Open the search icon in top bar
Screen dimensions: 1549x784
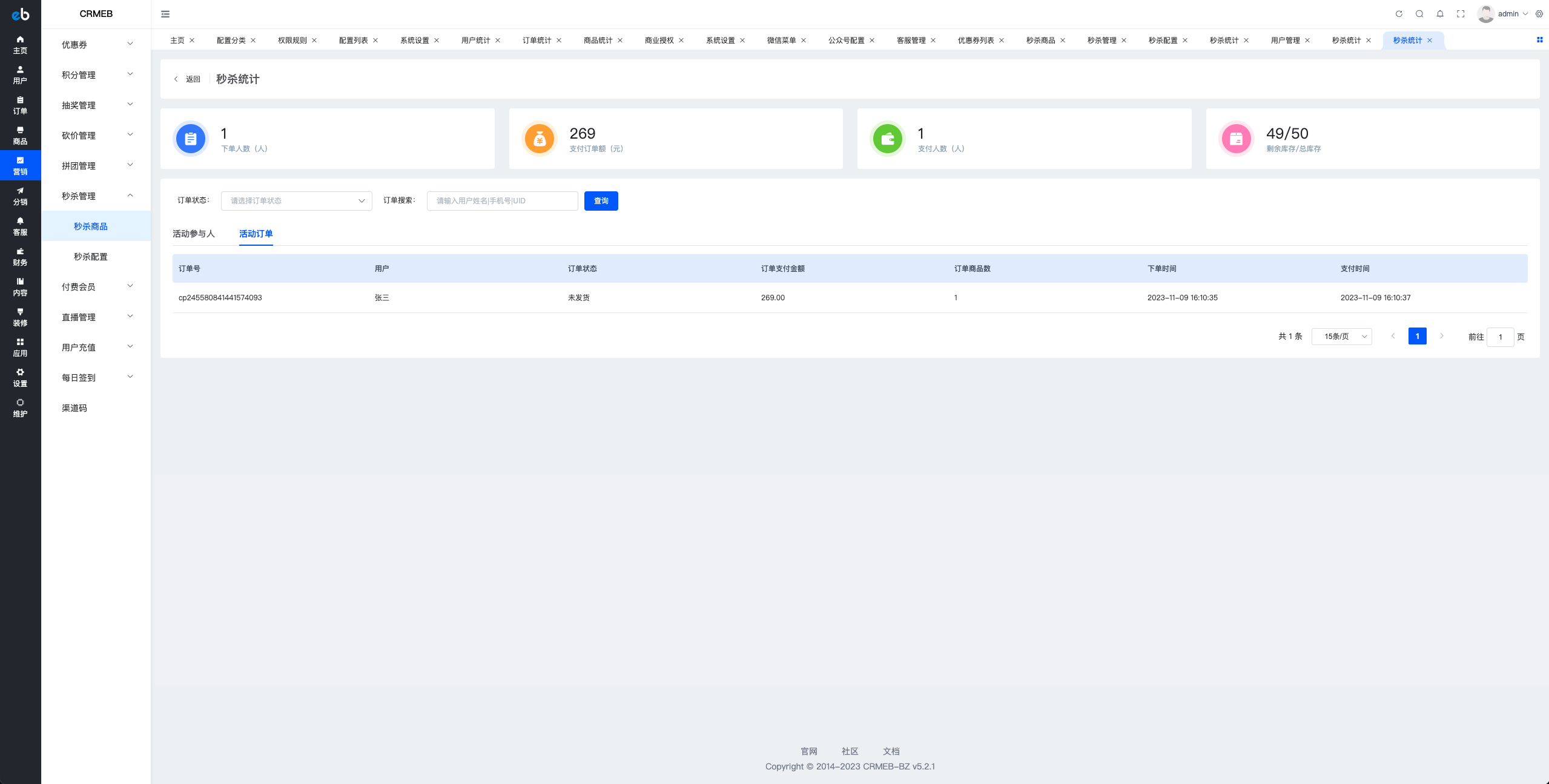point(1419,14)
